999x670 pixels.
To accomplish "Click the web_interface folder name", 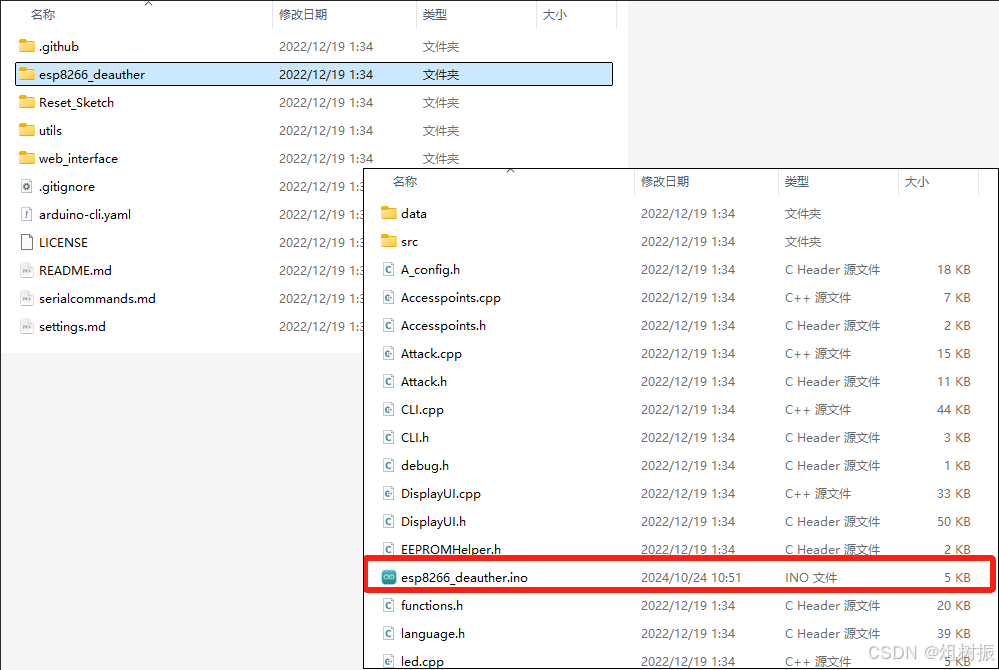I will click(x=78, y=159).
